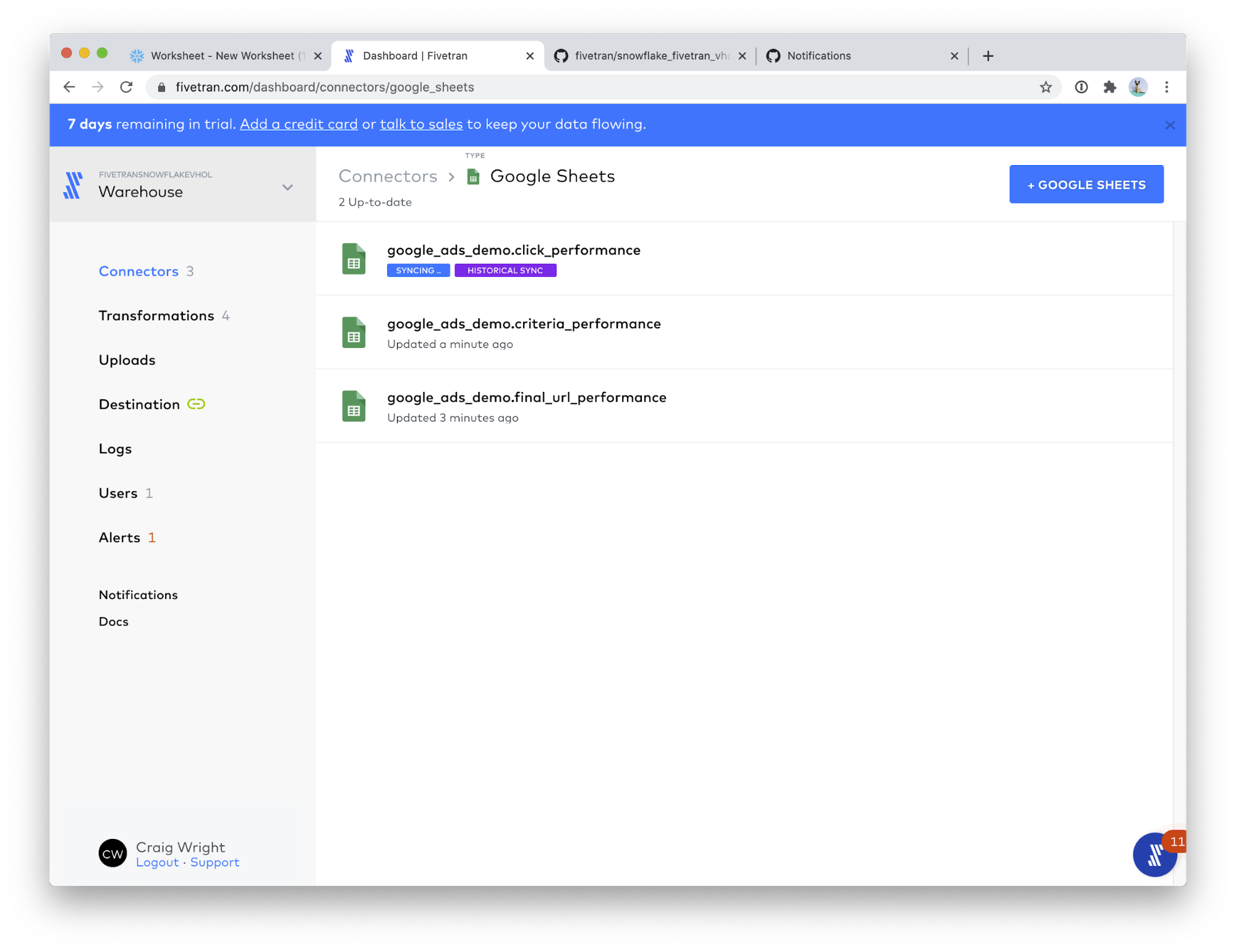Switch to the Worksheet - New Worksheet tab

(223, 56)
